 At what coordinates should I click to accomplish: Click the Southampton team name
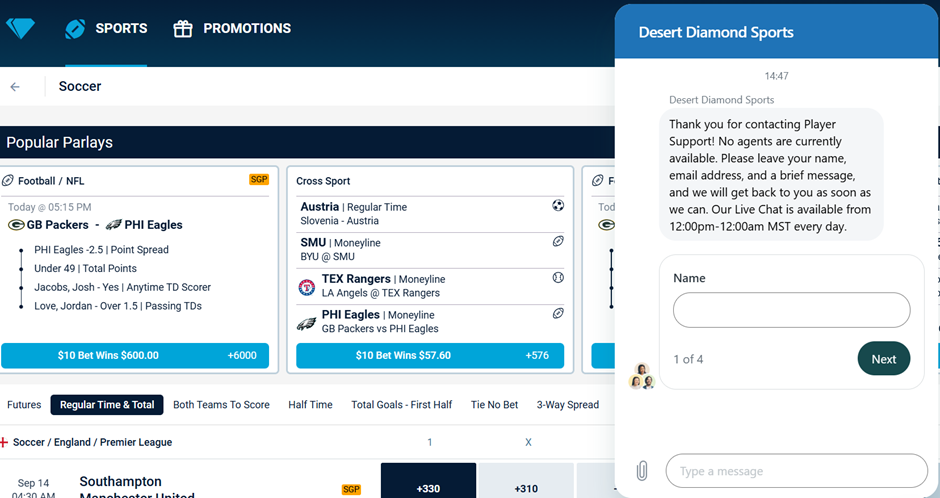point(120,481)
